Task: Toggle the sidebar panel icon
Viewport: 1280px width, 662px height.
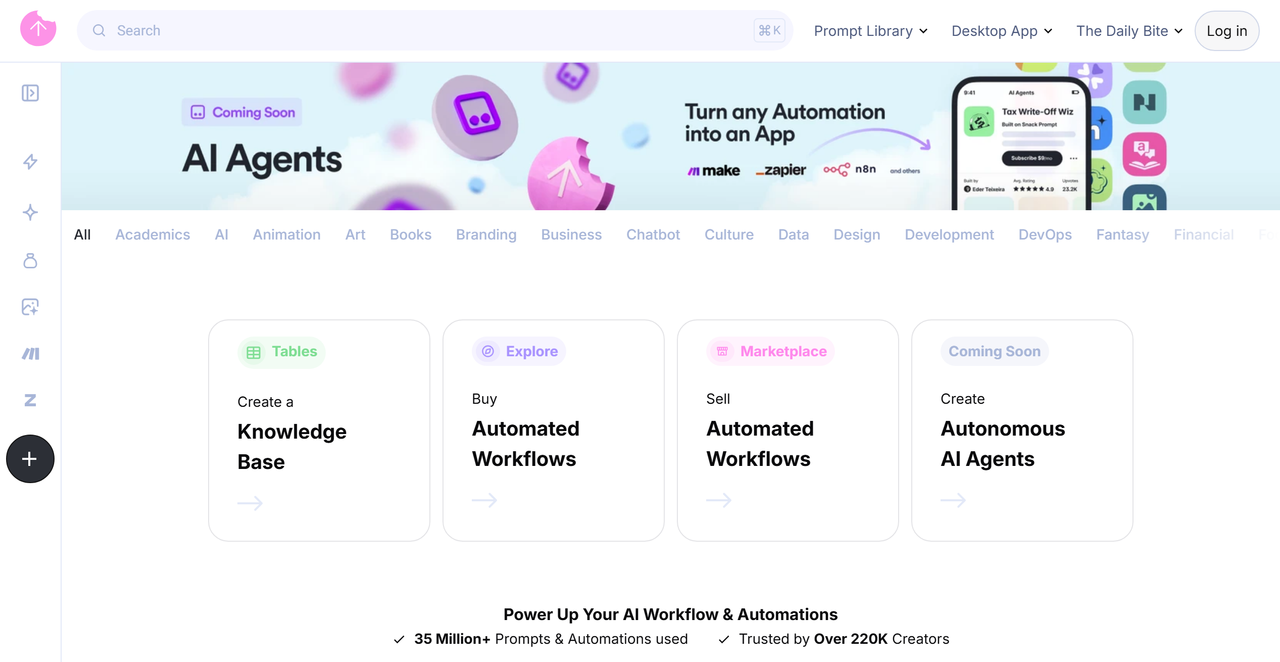Action: pos(30,93)
